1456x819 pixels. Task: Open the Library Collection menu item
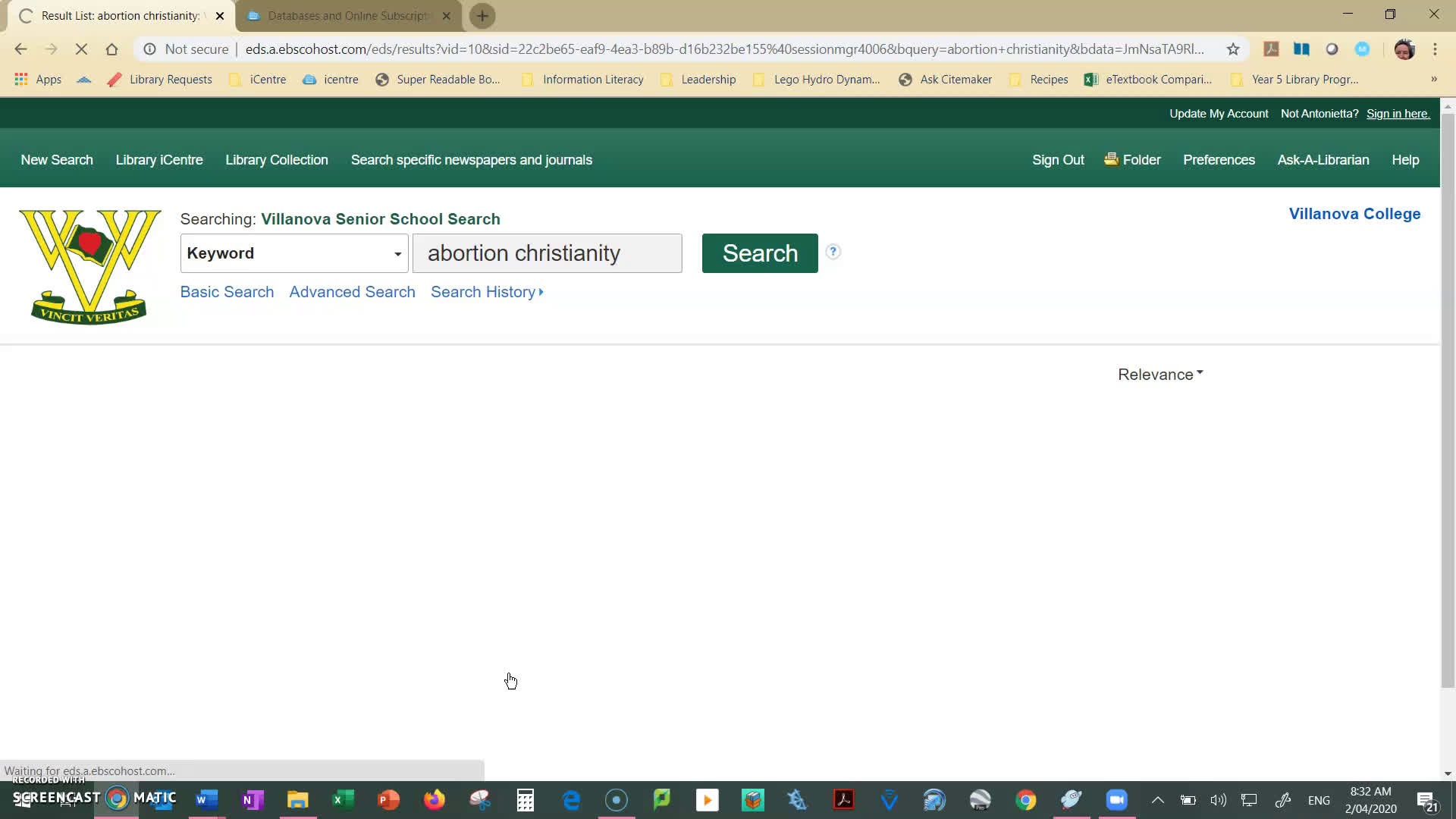[276, 160]
